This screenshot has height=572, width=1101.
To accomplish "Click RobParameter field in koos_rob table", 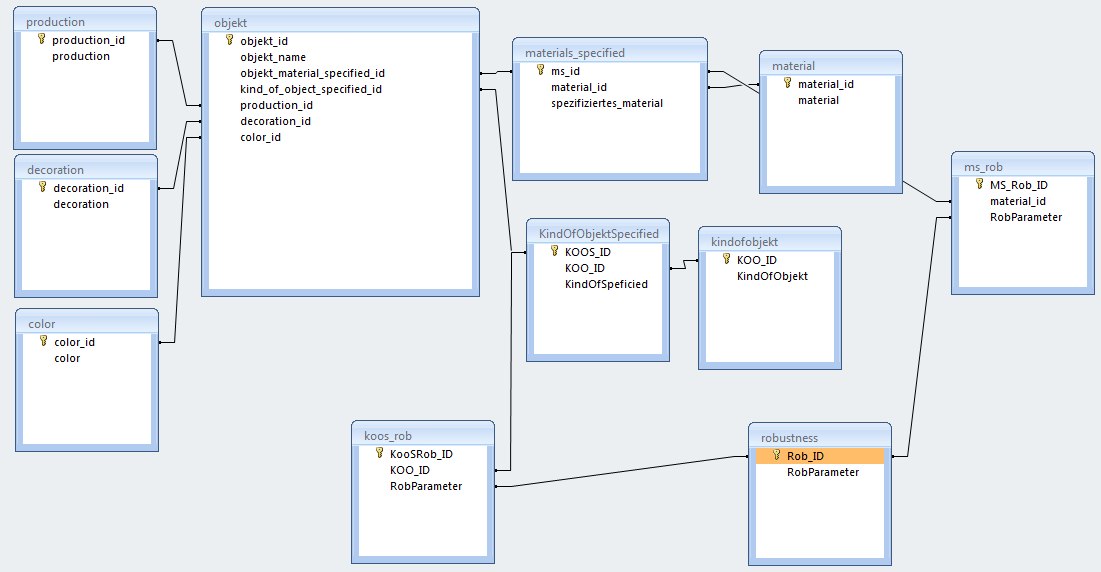I will pyautogui.click(x=425, y=486).
